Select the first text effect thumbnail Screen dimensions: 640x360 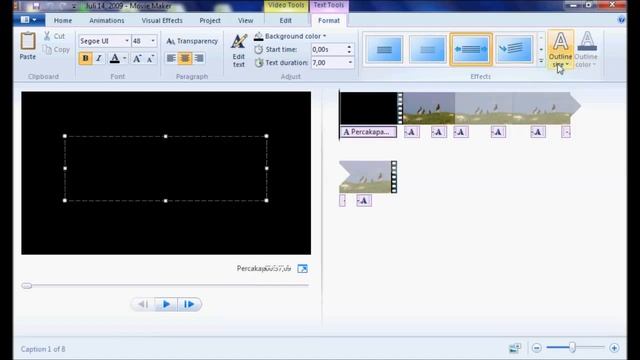tap(384, 49)
